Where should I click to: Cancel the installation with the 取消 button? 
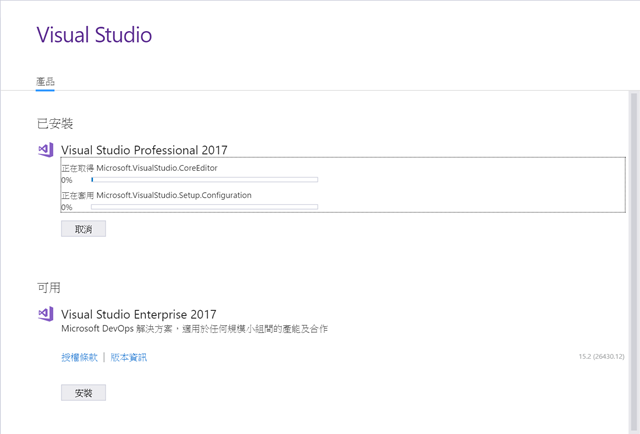tap(83, 229)
